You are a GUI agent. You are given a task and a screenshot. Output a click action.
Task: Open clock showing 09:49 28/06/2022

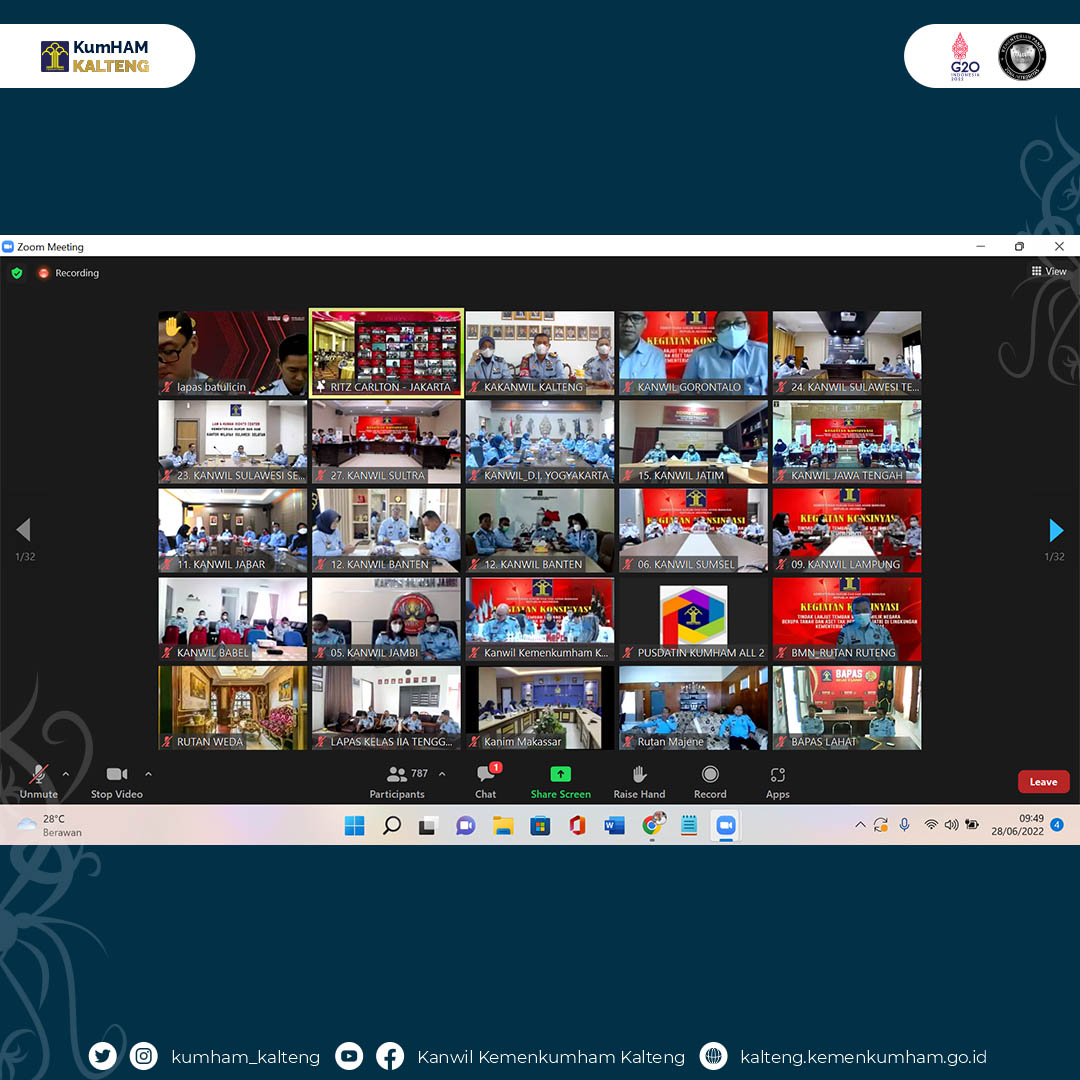pos(1017,825)
